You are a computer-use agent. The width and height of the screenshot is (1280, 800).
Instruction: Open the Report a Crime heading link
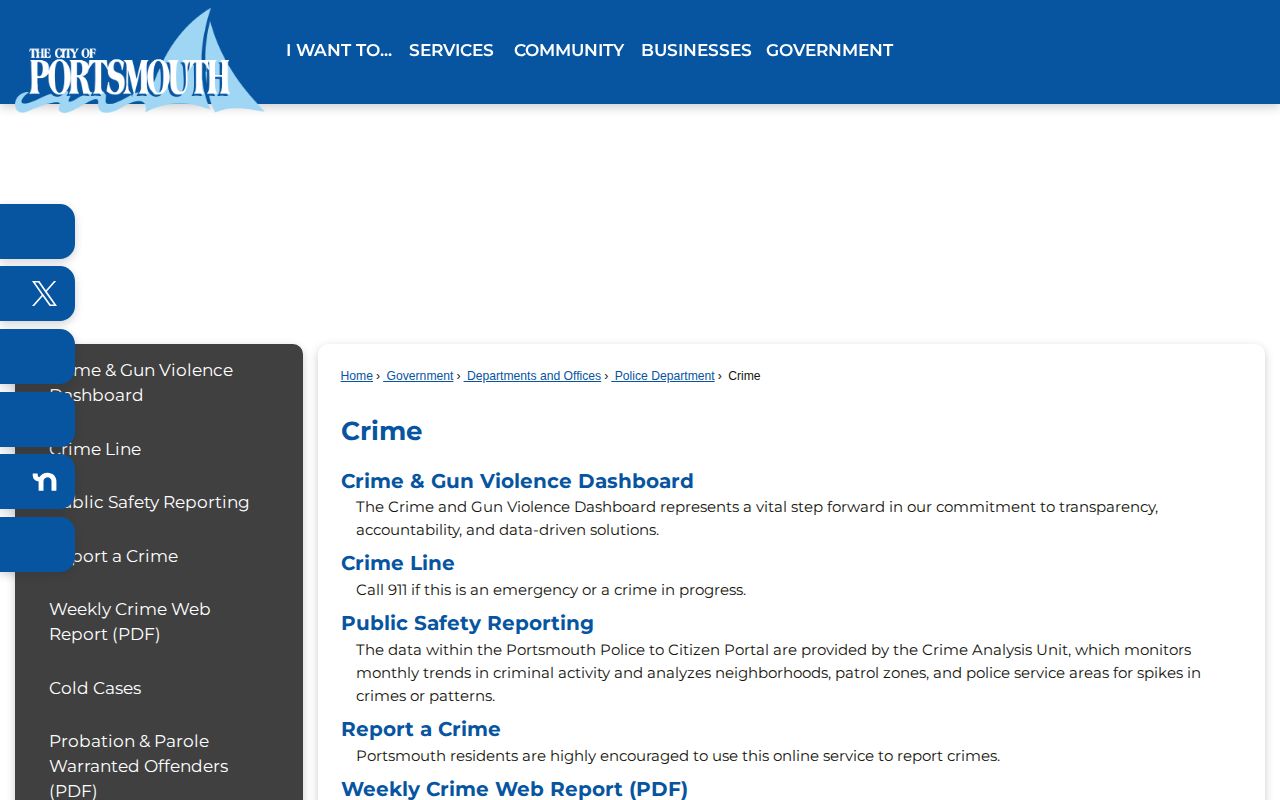[x=421, y=729]
